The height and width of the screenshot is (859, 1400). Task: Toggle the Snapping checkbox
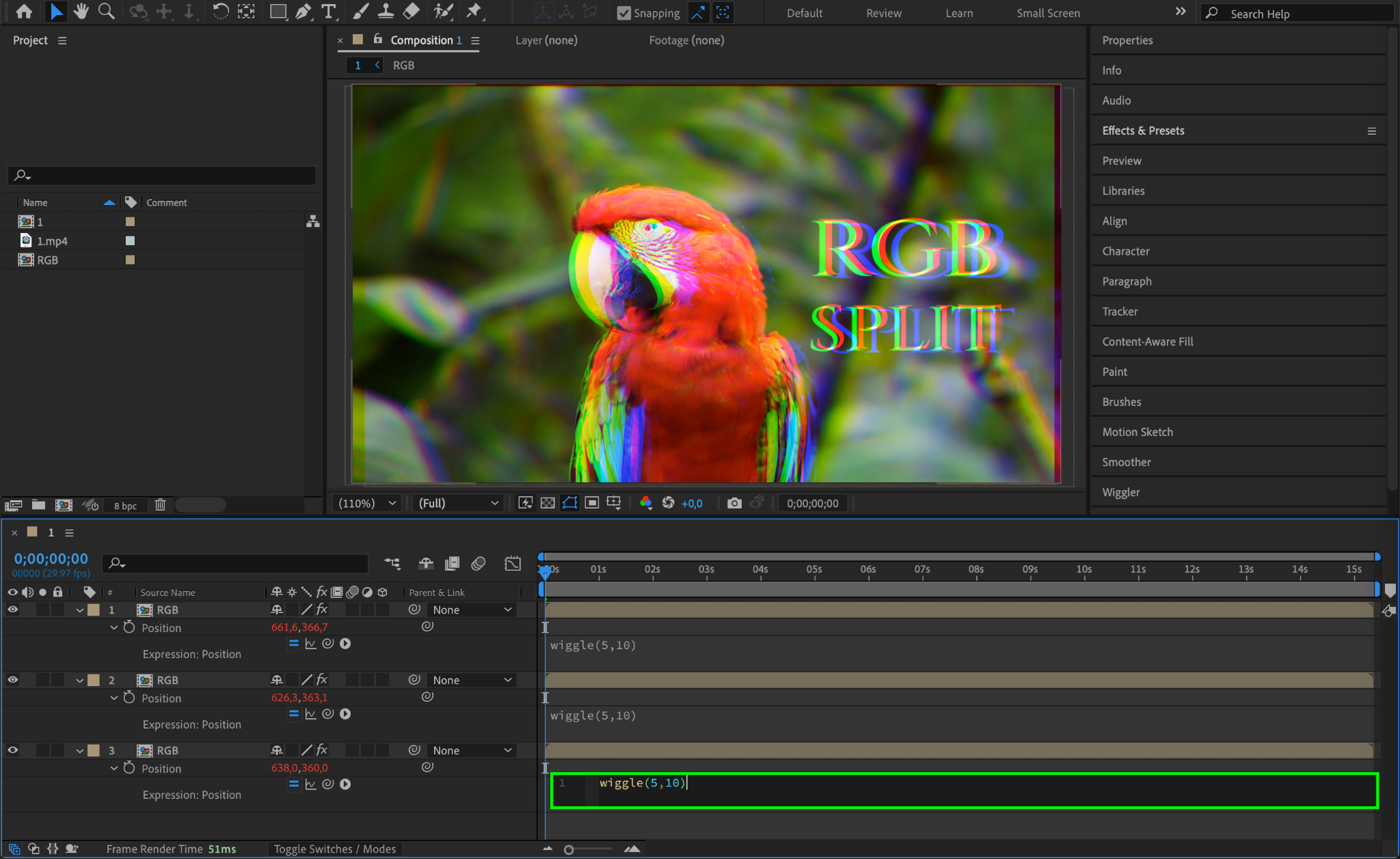623,13
